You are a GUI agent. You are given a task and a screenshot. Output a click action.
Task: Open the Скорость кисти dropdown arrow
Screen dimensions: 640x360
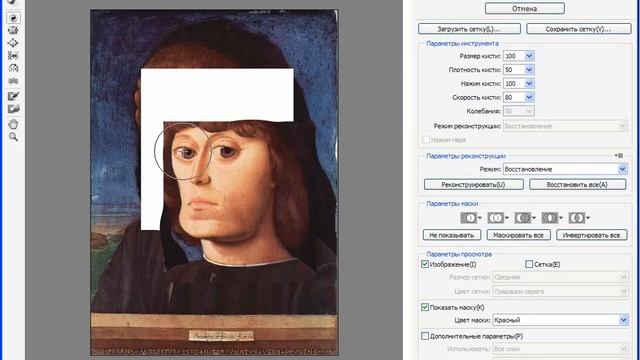tap(529, 98)
